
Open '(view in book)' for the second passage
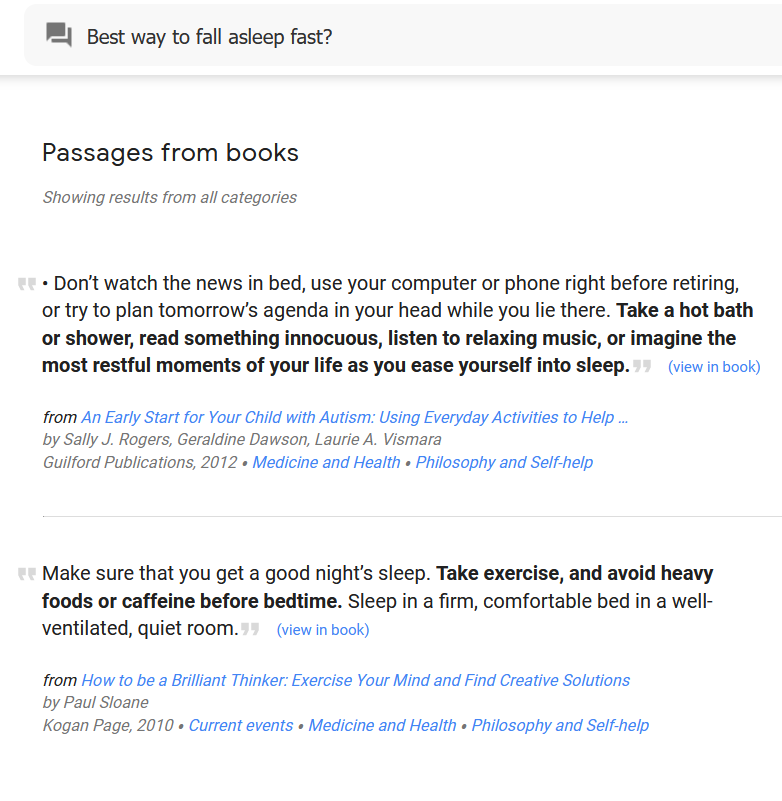(322, 629)
